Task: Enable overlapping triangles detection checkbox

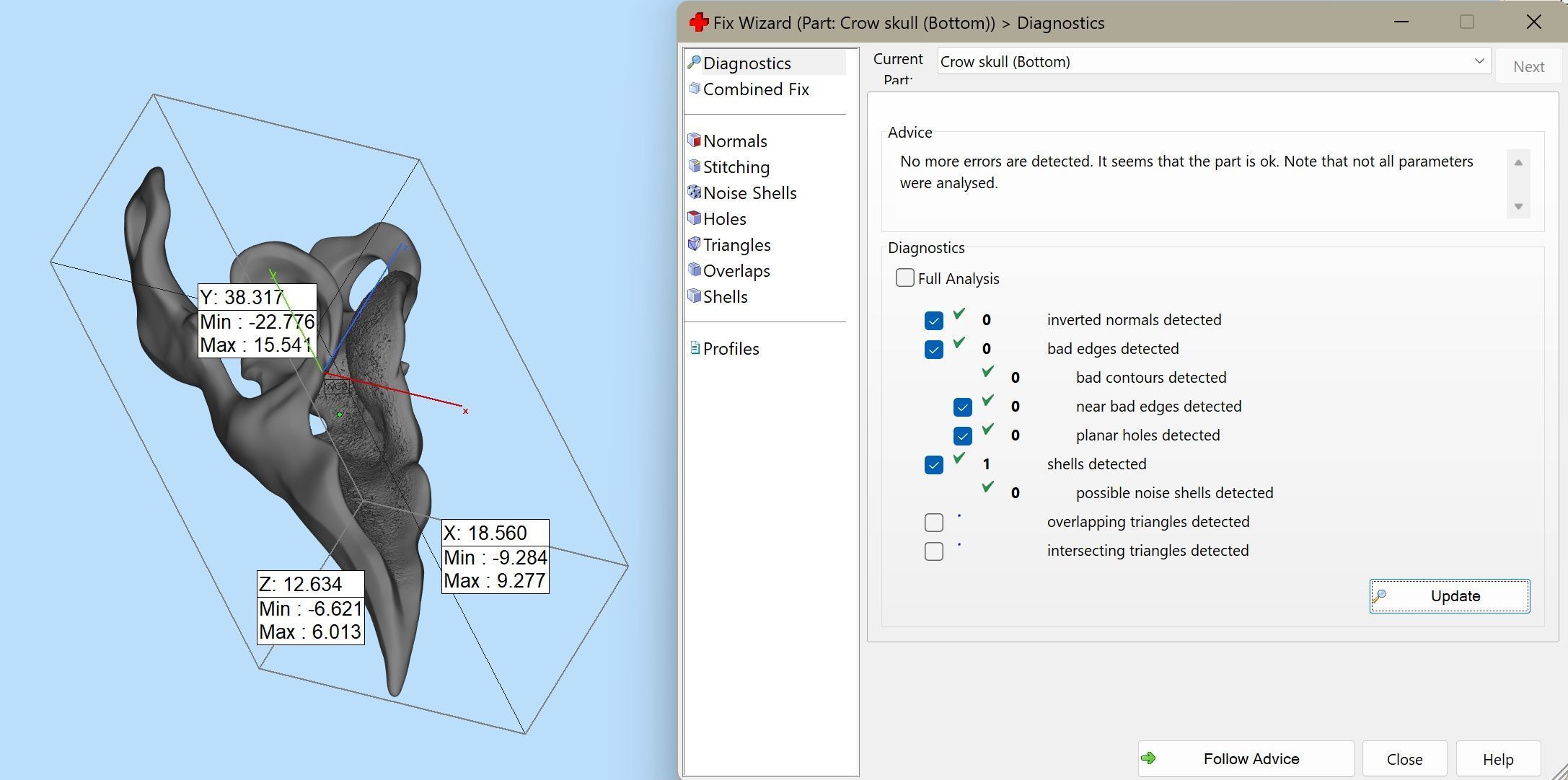Action: click(x=933, y=523)
